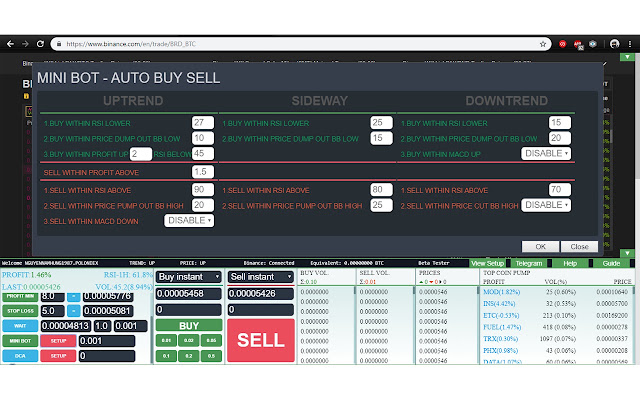Screen dimensions: 640x400
Task: Click the browser forward arrow
Action: (25, 44)
